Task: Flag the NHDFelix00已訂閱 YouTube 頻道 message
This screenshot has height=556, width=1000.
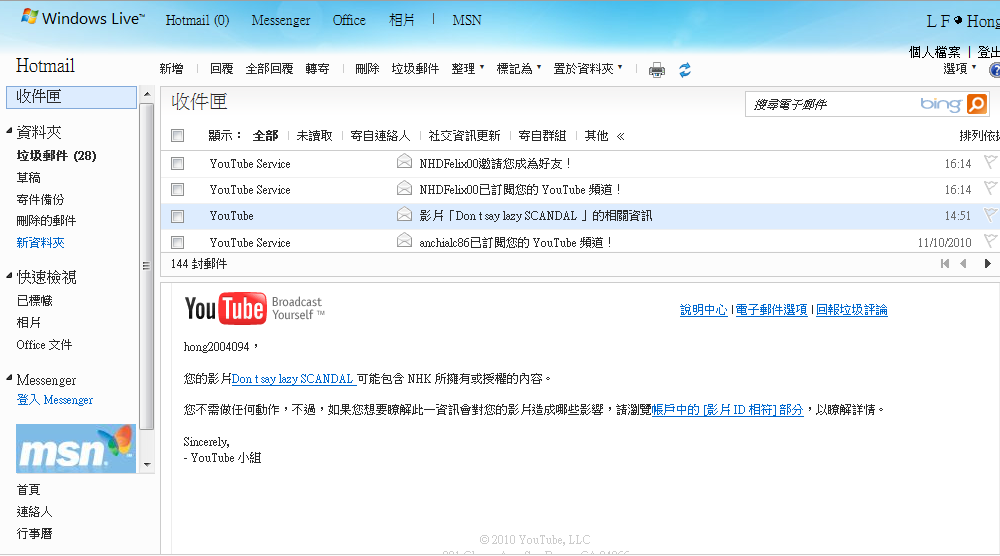Action: [x=990, y=188]
